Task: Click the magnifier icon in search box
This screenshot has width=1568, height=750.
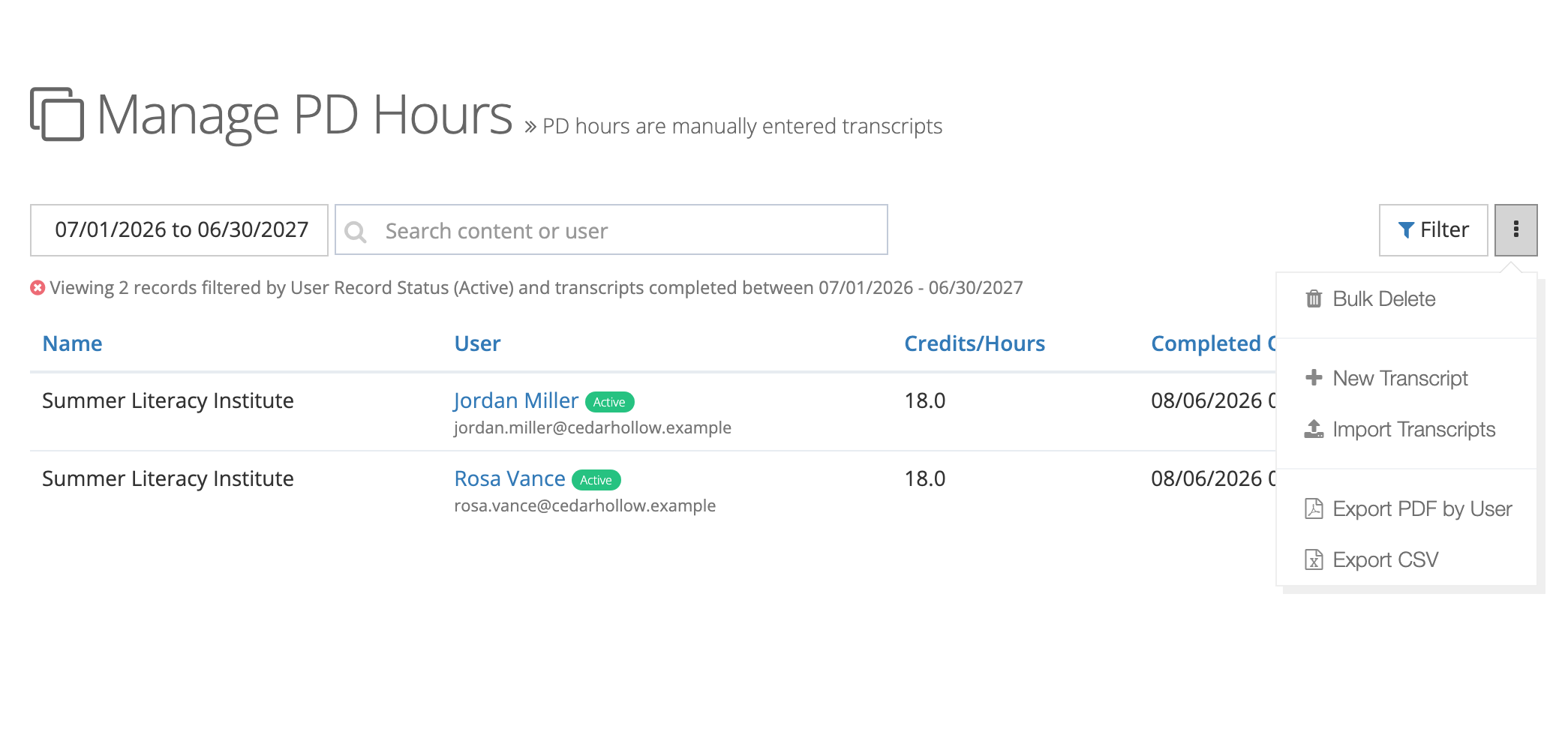Action: 356,232
